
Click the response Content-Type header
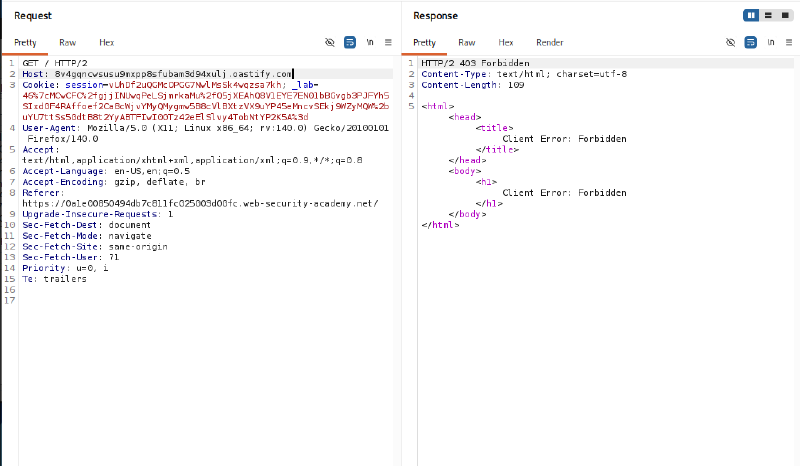coord(524,74)
